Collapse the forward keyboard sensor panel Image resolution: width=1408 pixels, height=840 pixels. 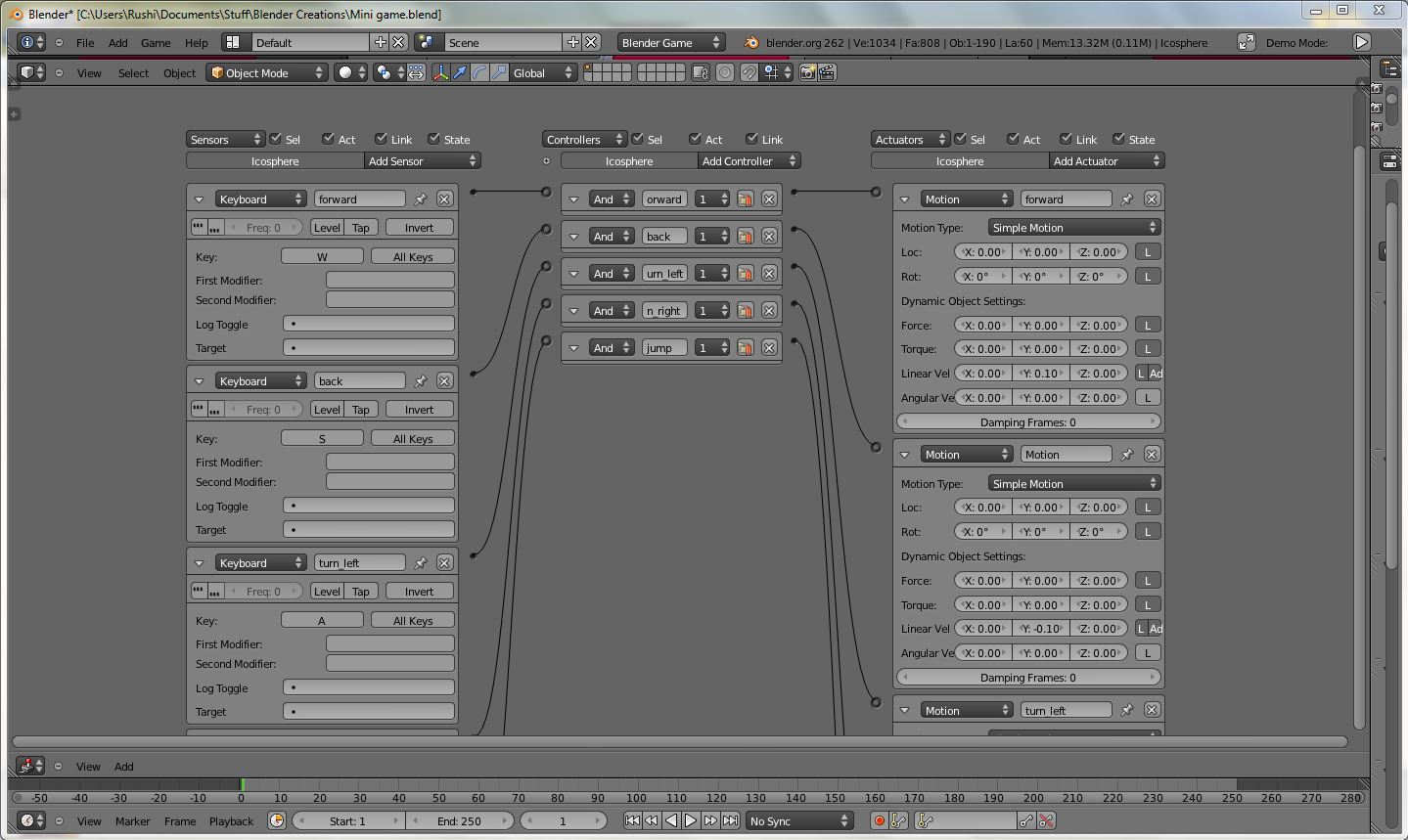click(x=199, y=199)
